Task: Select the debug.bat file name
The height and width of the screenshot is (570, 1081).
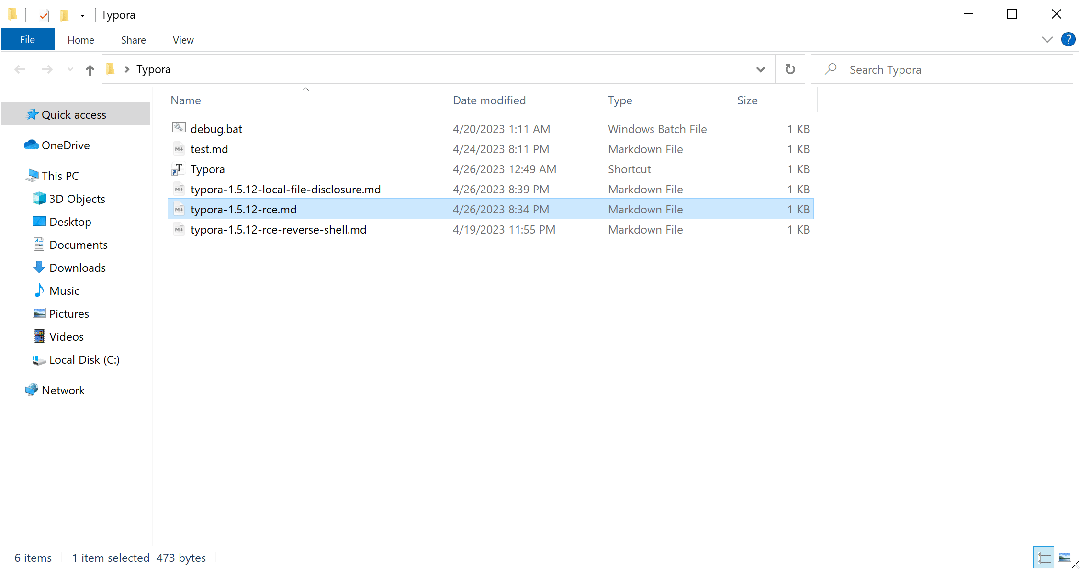Action: 216,129
